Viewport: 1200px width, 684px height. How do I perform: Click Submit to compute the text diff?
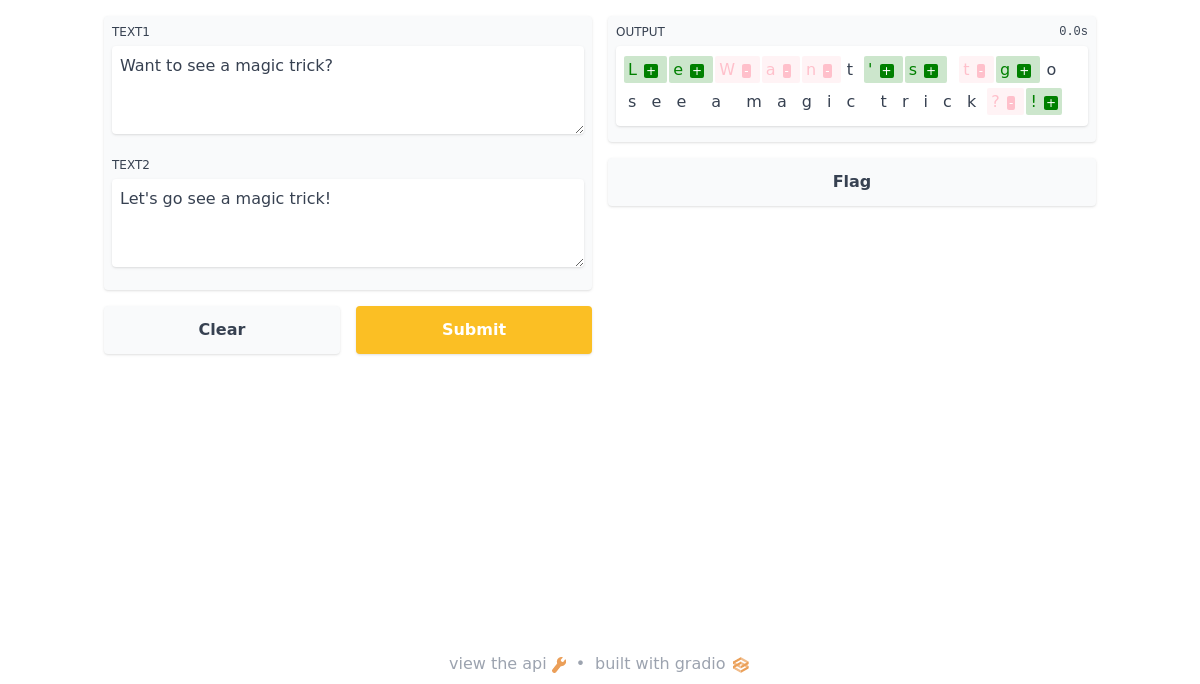(474, 330)
